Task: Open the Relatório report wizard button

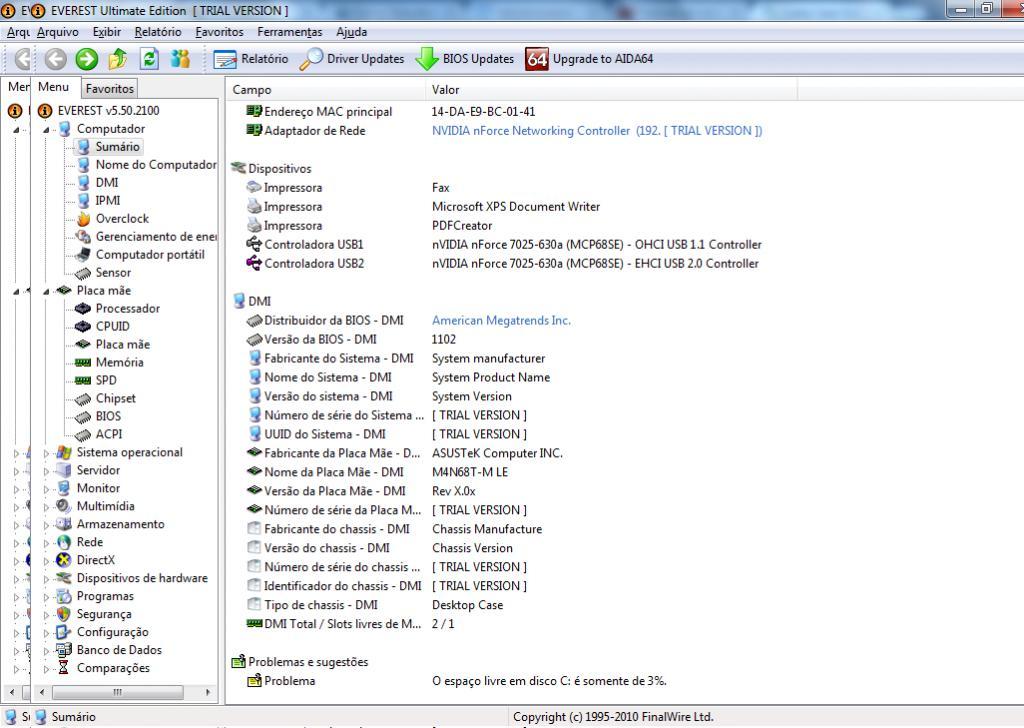Action: pos(251,59)
